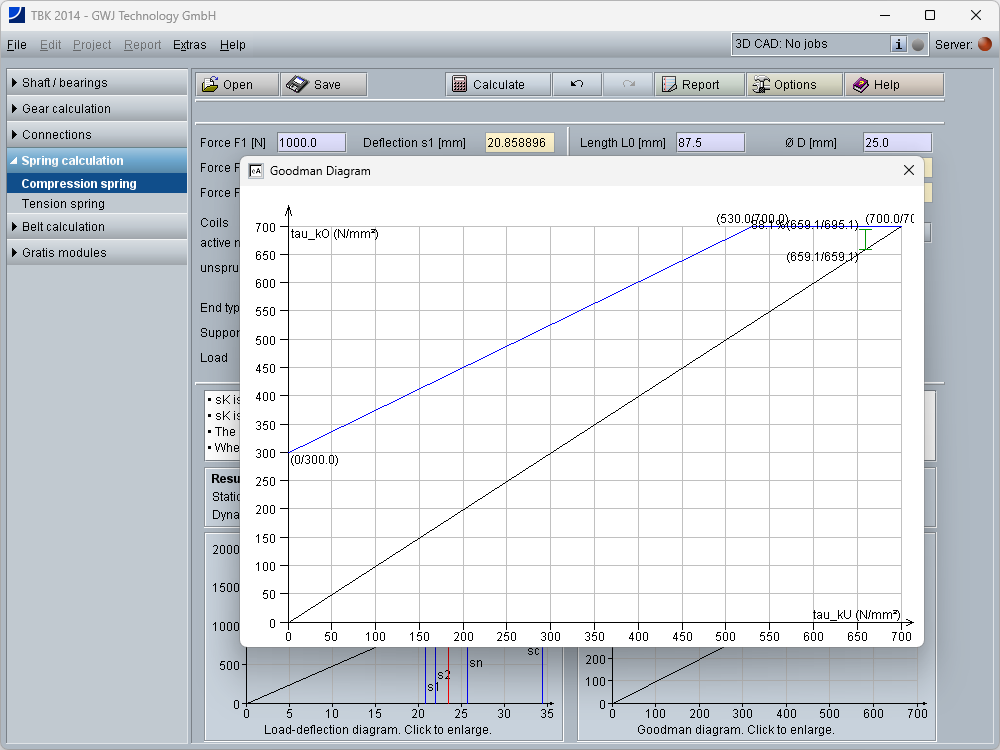Click the Open folder icon in toolbar
This screenshot has width=1000, height=750.
click(x=211, y=85)
